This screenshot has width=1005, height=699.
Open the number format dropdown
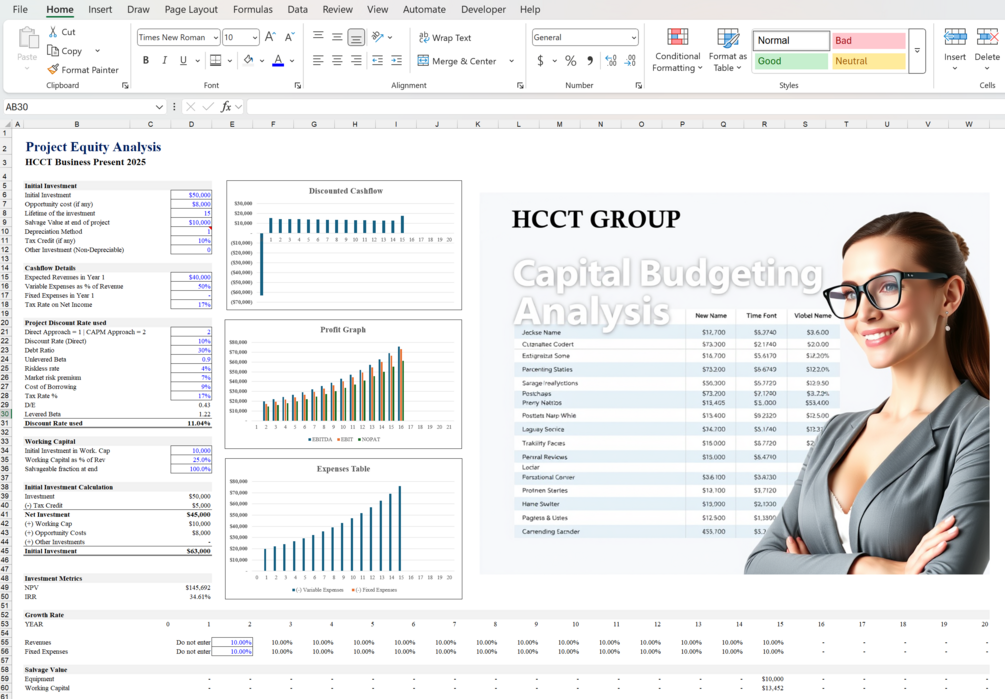[633, 38]
